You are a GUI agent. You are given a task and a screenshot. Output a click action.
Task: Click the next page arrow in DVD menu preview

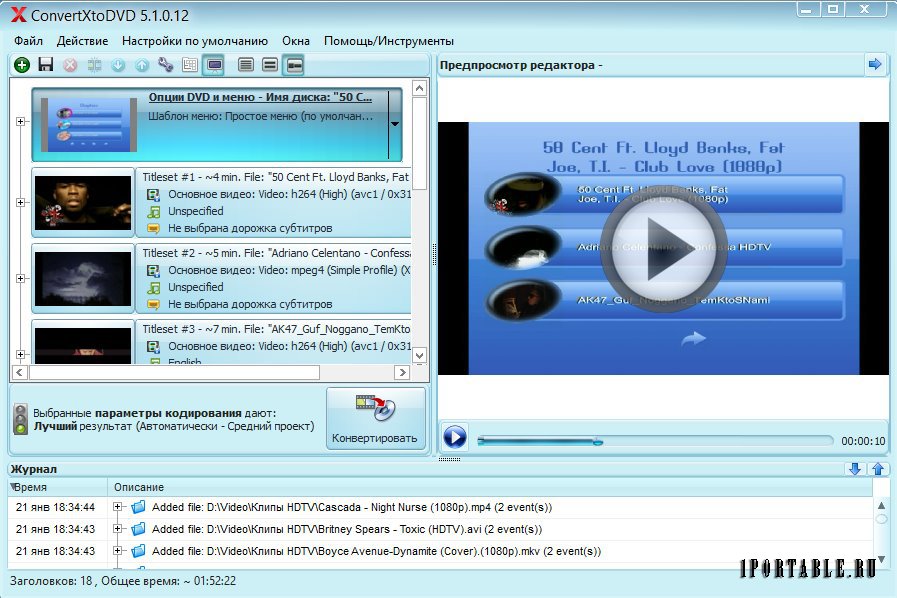[693, 339]
